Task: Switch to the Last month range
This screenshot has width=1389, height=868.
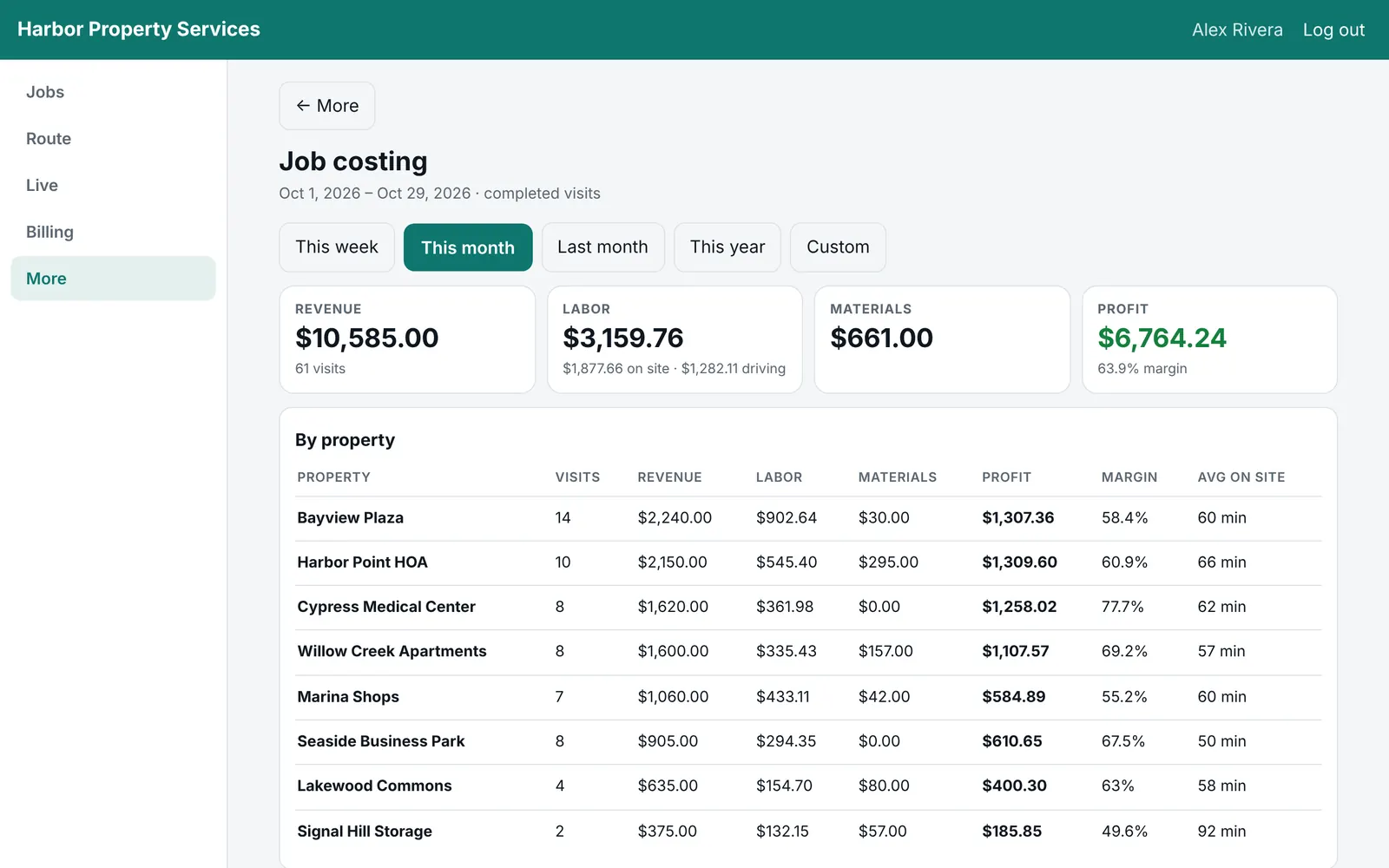Action: pos(602,247)
